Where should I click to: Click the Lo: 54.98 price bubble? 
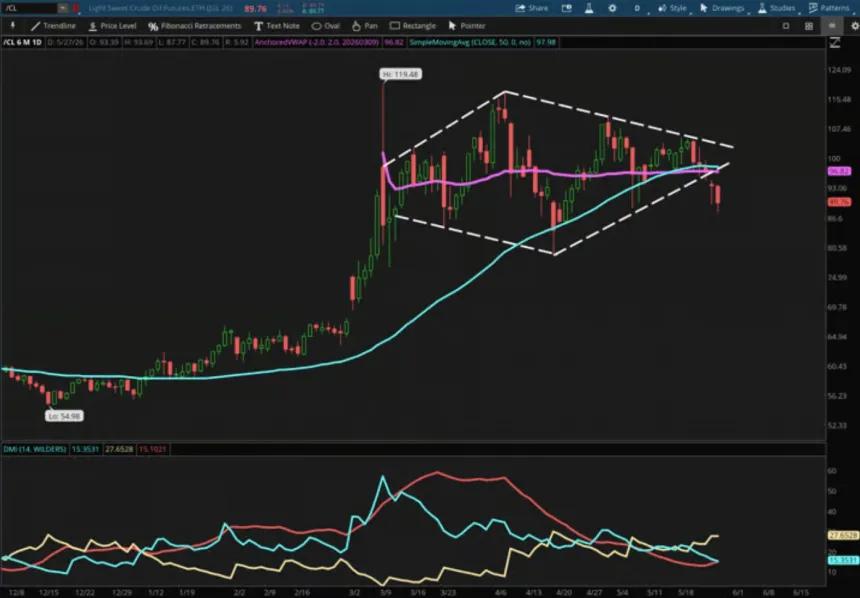pos(64,416)
